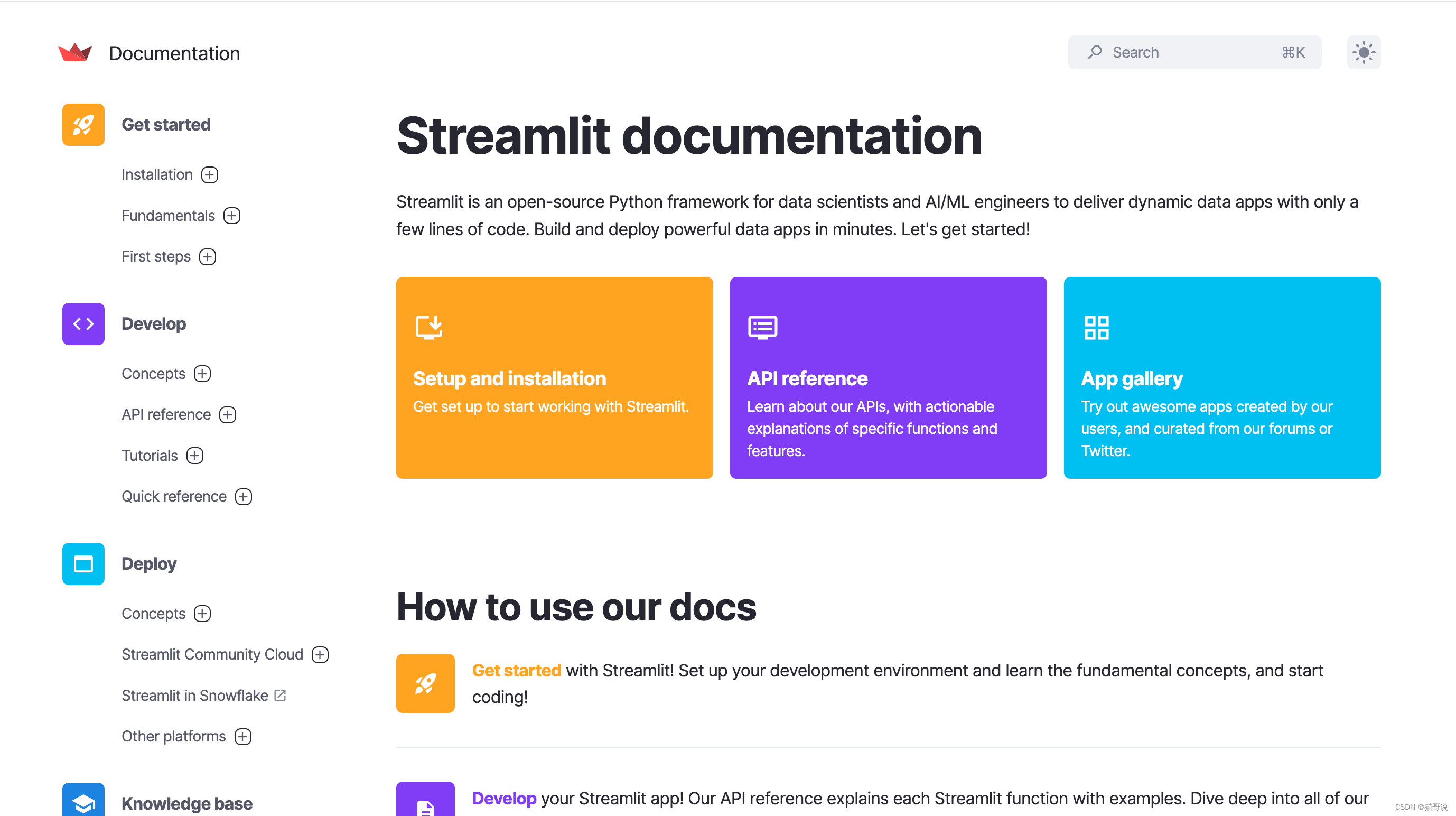Select the First steps sidebar item
Image resolution: width=1456 pixels, height=816 pixels.
pyautogui.click(x=156, y=256)
